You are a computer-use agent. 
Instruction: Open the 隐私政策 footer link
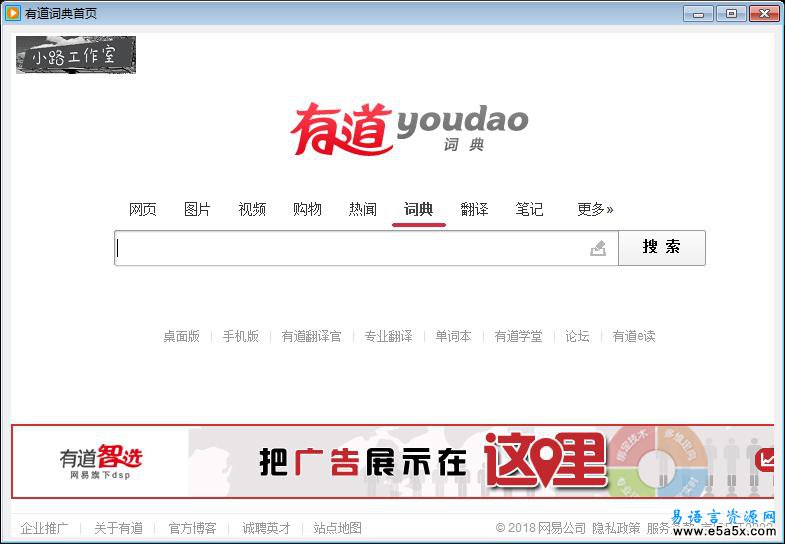pyautogui.click(x=616, y=528)
